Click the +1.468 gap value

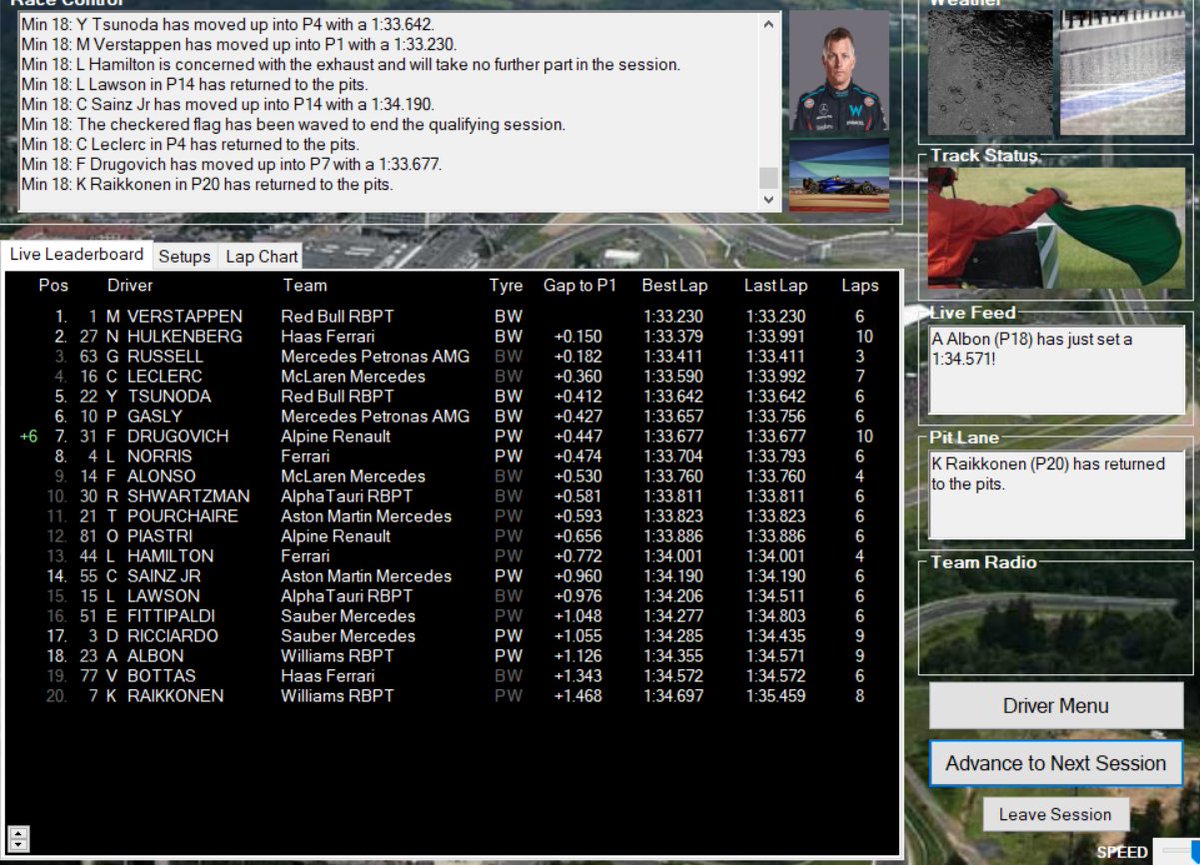pos(578,696)
